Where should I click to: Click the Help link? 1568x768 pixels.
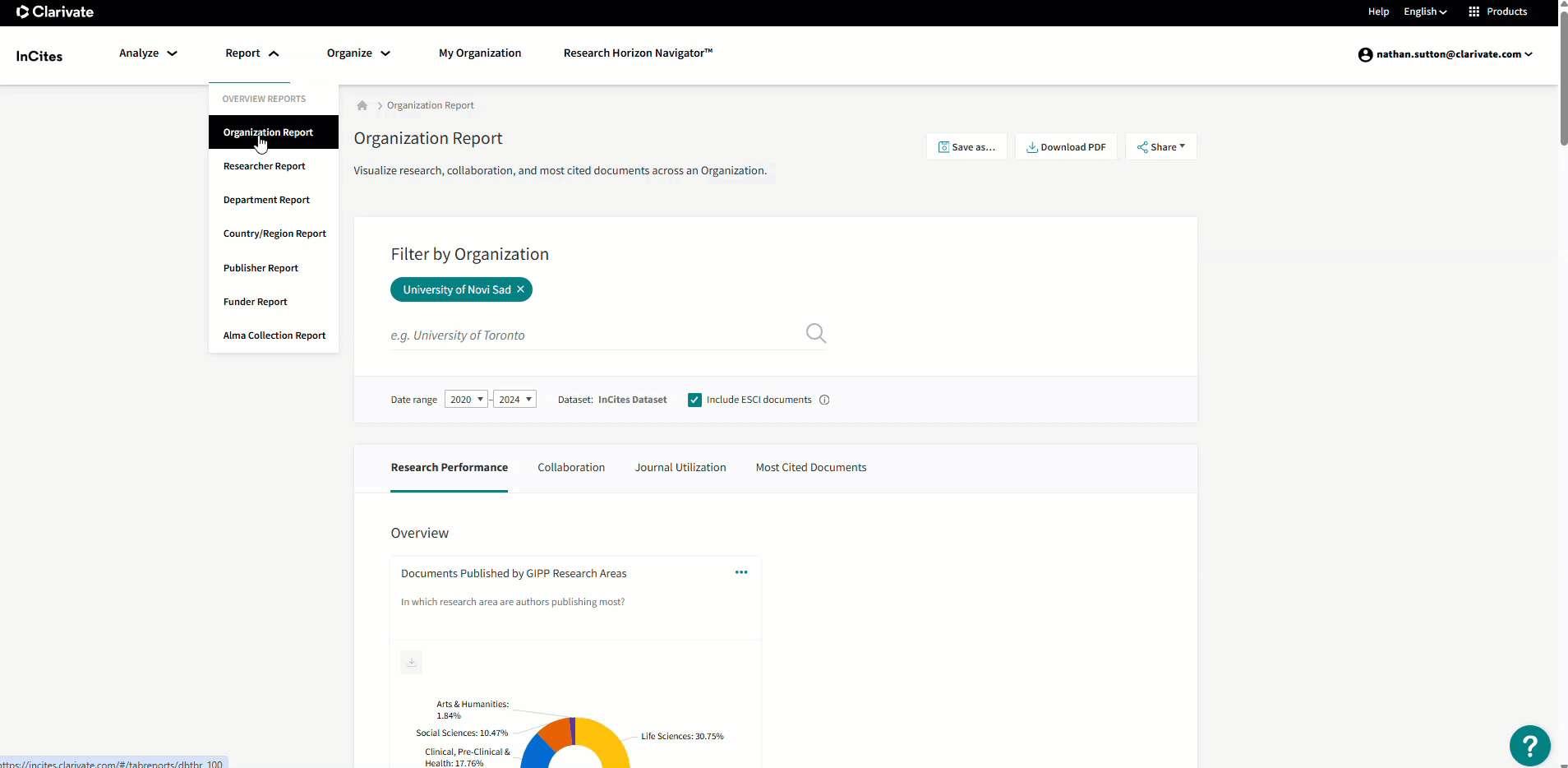pyautogui.click(x=1378, y=12)
